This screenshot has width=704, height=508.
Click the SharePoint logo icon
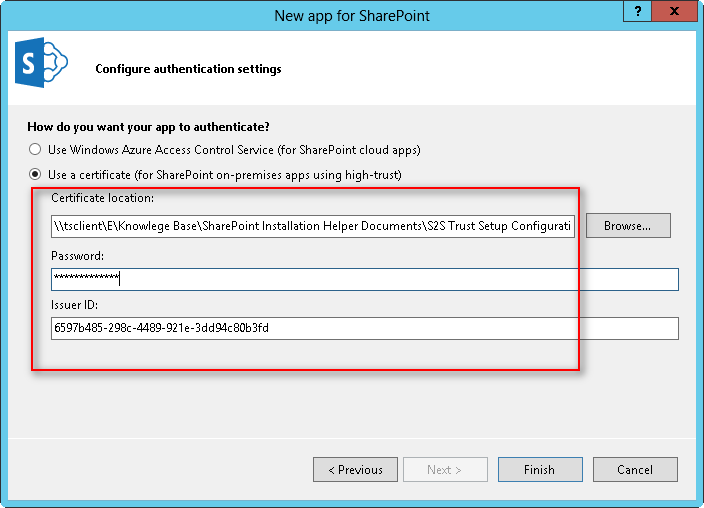click(41, 65)
